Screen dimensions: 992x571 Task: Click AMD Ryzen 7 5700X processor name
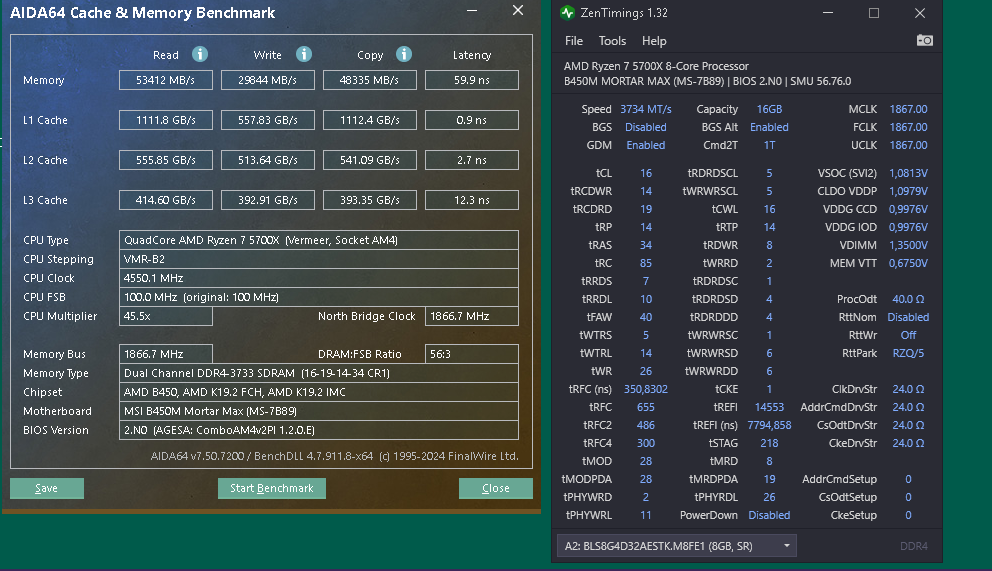point(656,66)
